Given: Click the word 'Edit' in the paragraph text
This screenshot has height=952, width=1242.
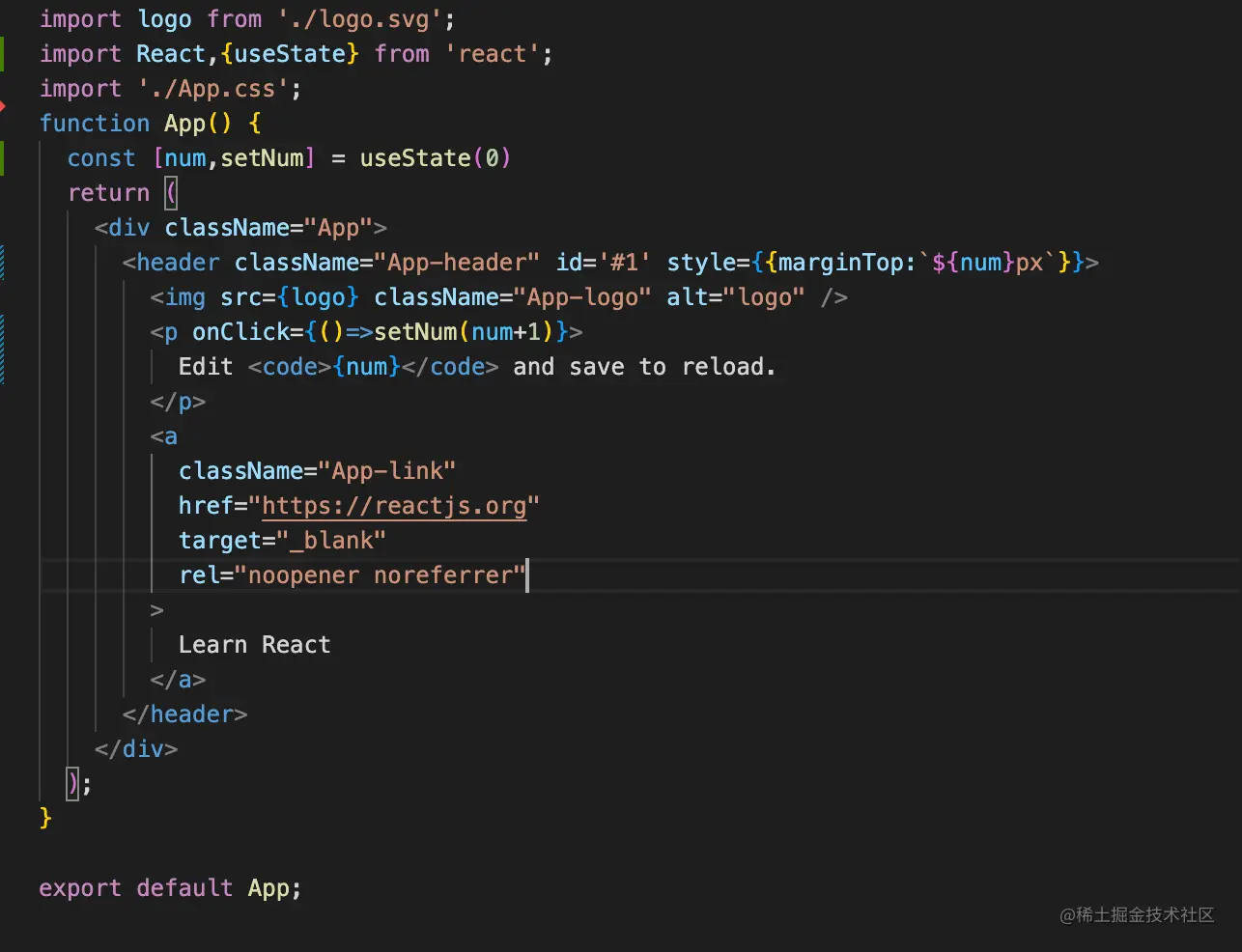Looking at the screenshot, I should 206,367.
